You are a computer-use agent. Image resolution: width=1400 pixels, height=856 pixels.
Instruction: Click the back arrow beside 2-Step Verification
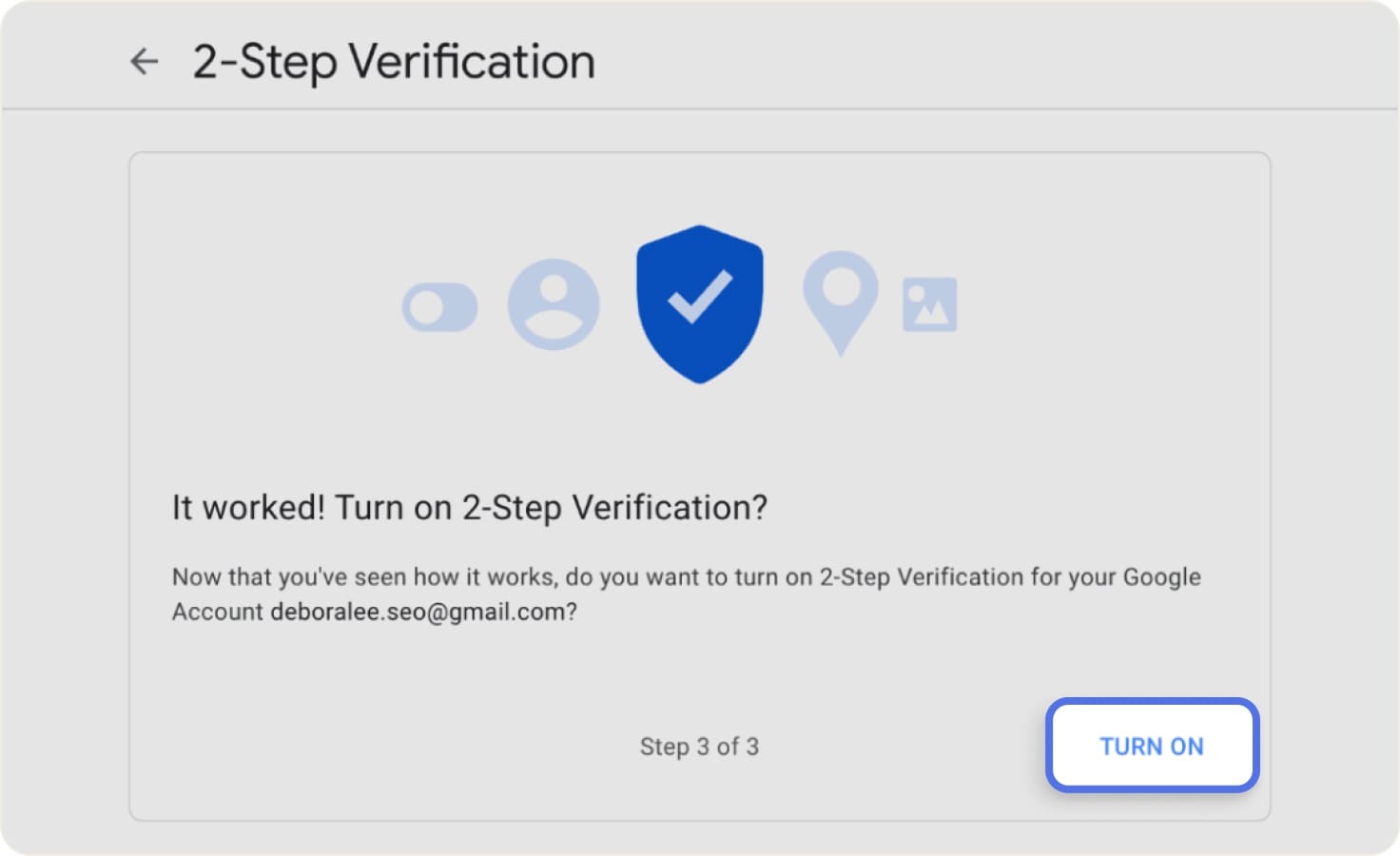pyautogui.click(x=144, y=61)
